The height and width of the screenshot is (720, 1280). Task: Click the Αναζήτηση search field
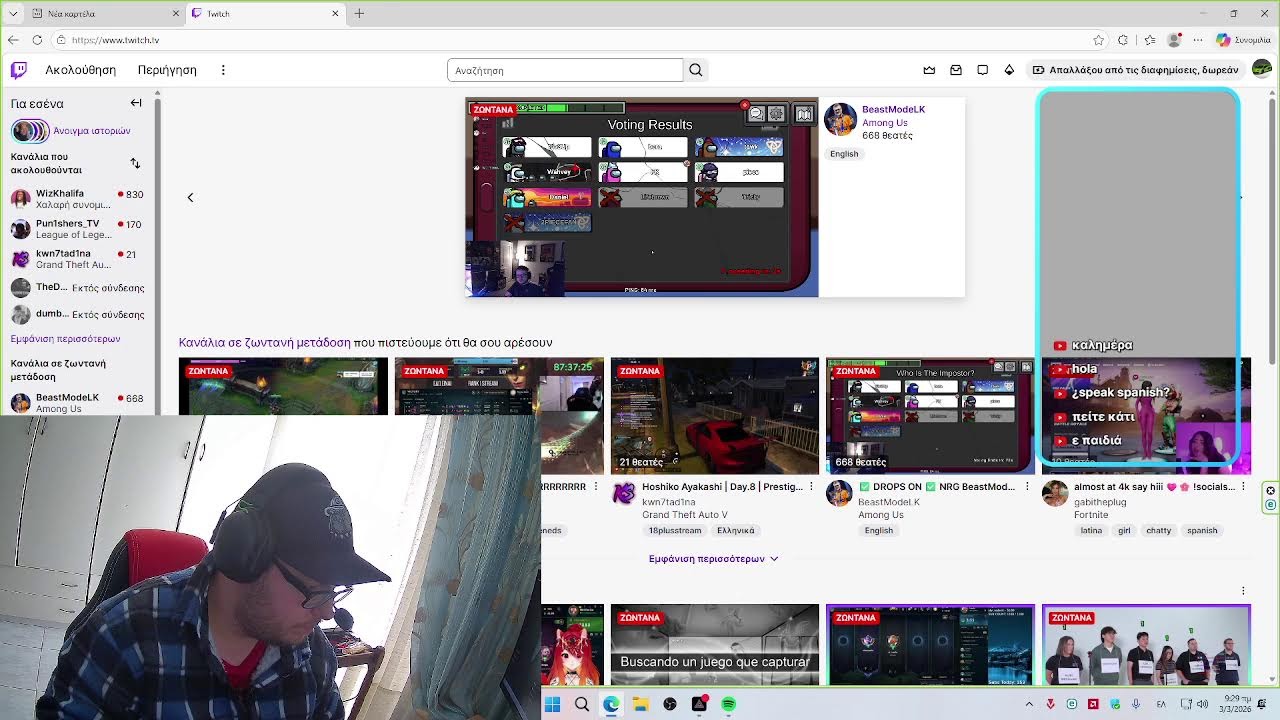(565, 70)
